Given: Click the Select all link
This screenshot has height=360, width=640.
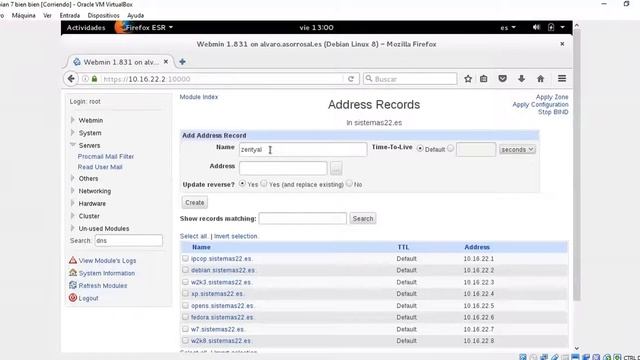Looking at the screenshot, I should [194, 236].
